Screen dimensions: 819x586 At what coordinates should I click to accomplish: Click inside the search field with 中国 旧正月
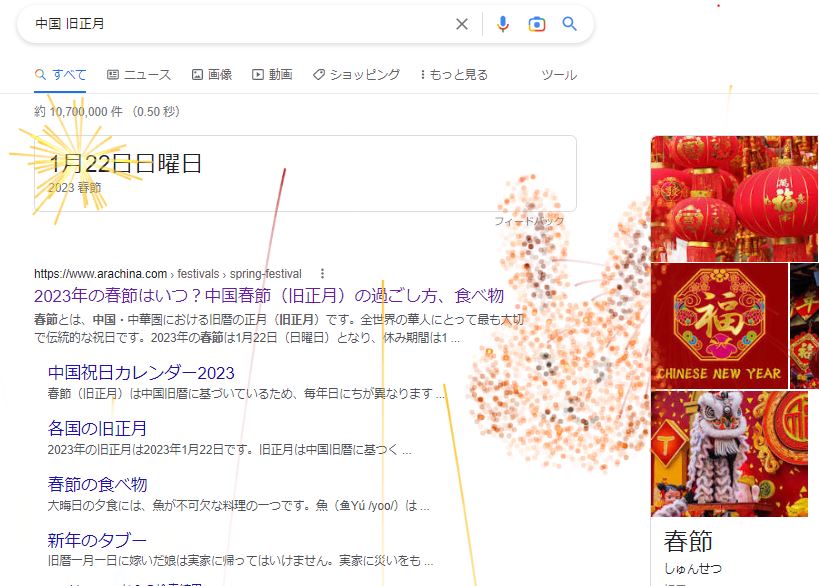coord(240,24)
